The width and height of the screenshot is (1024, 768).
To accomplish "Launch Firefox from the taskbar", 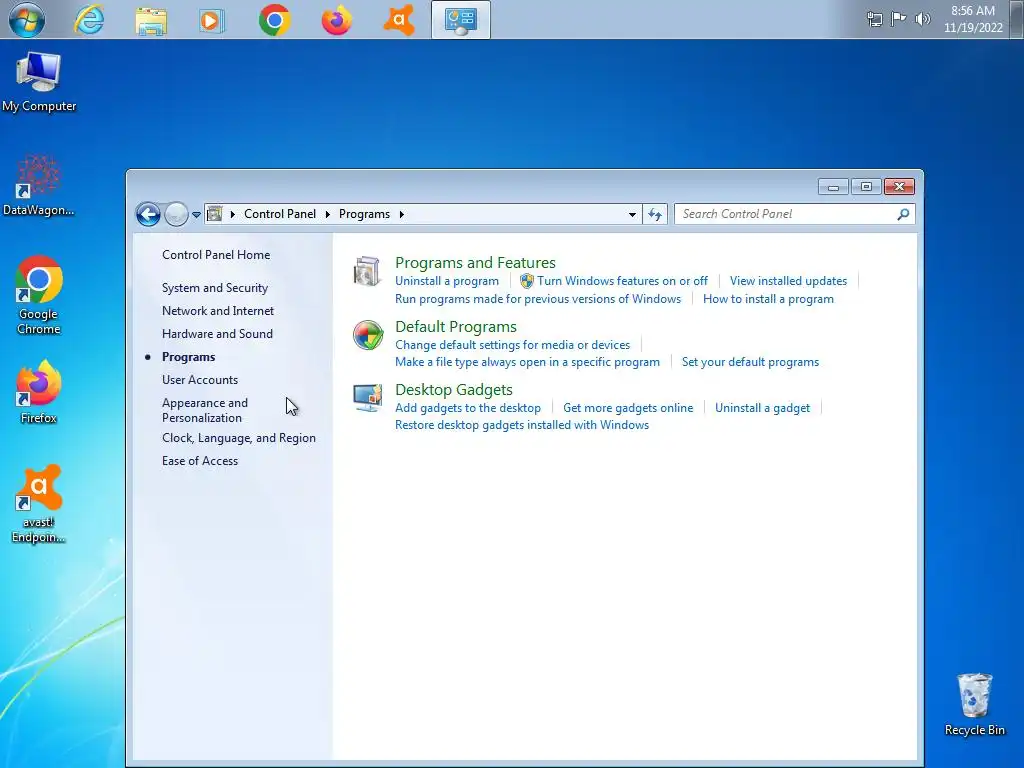I will 336,21.
